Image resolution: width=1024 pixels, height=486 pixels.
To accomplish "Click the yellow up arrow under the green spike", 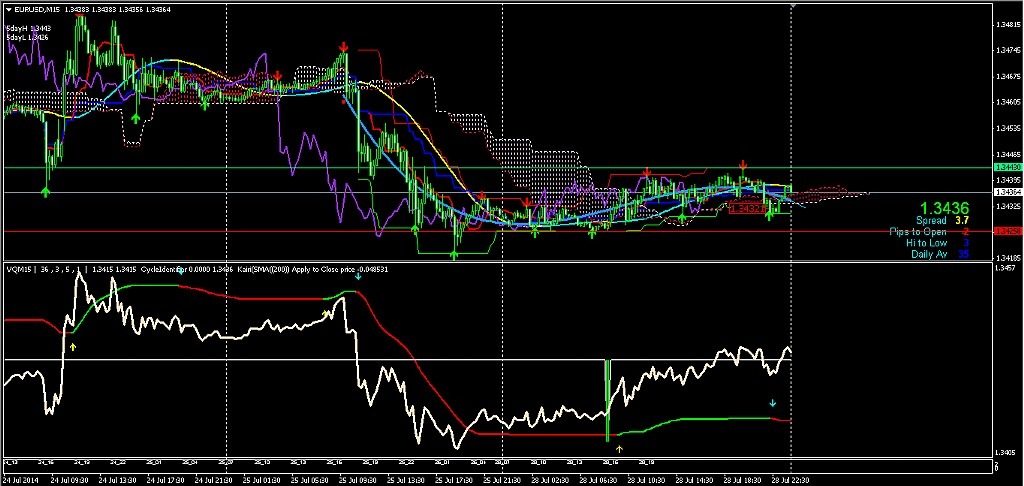I will click(x=620, y=449).
